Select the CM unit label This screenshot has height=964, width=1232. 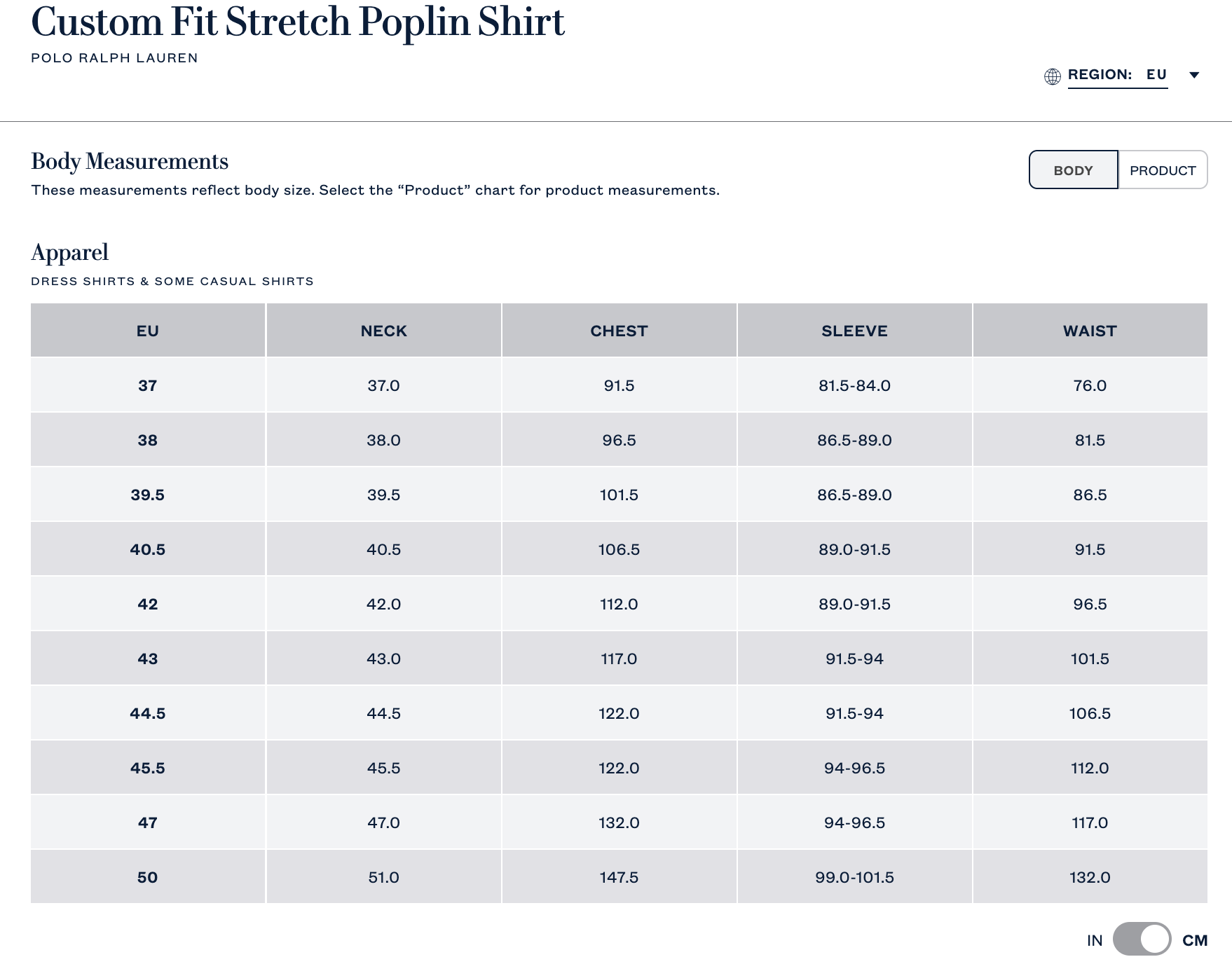(x=1195, y=940)
